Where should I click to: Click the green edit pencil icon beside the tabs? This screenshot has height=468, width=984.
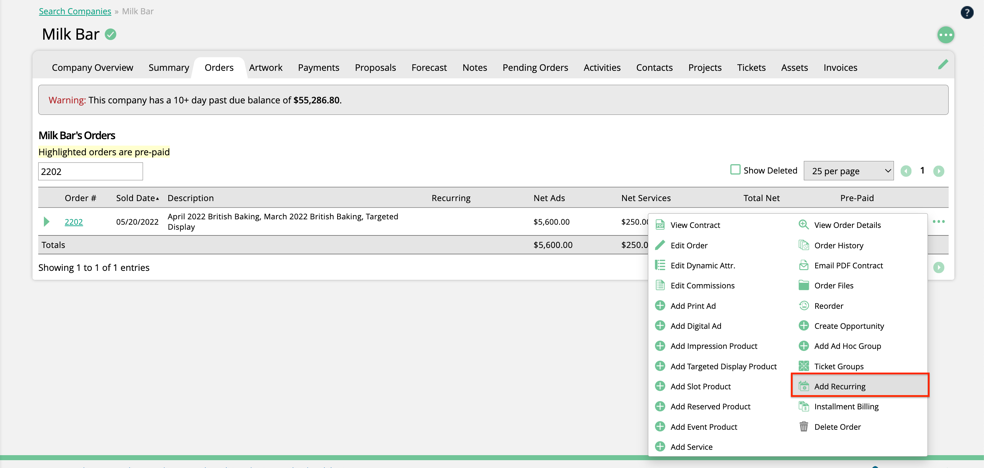[x=943, y=63]
